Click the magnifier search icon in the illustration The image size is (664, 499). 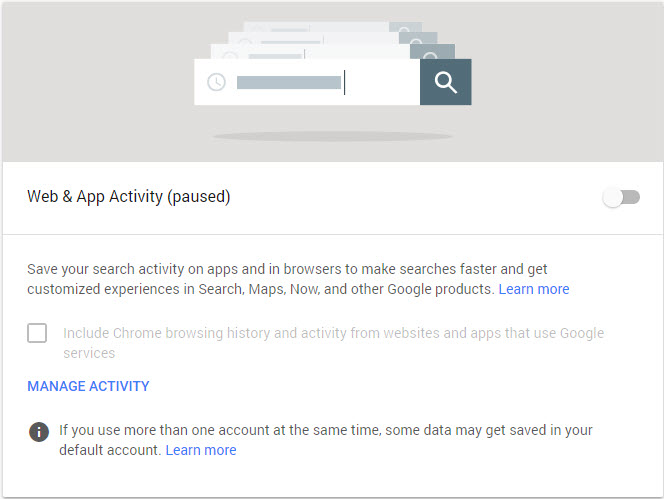pyautogui.click(x=446, y=82)
